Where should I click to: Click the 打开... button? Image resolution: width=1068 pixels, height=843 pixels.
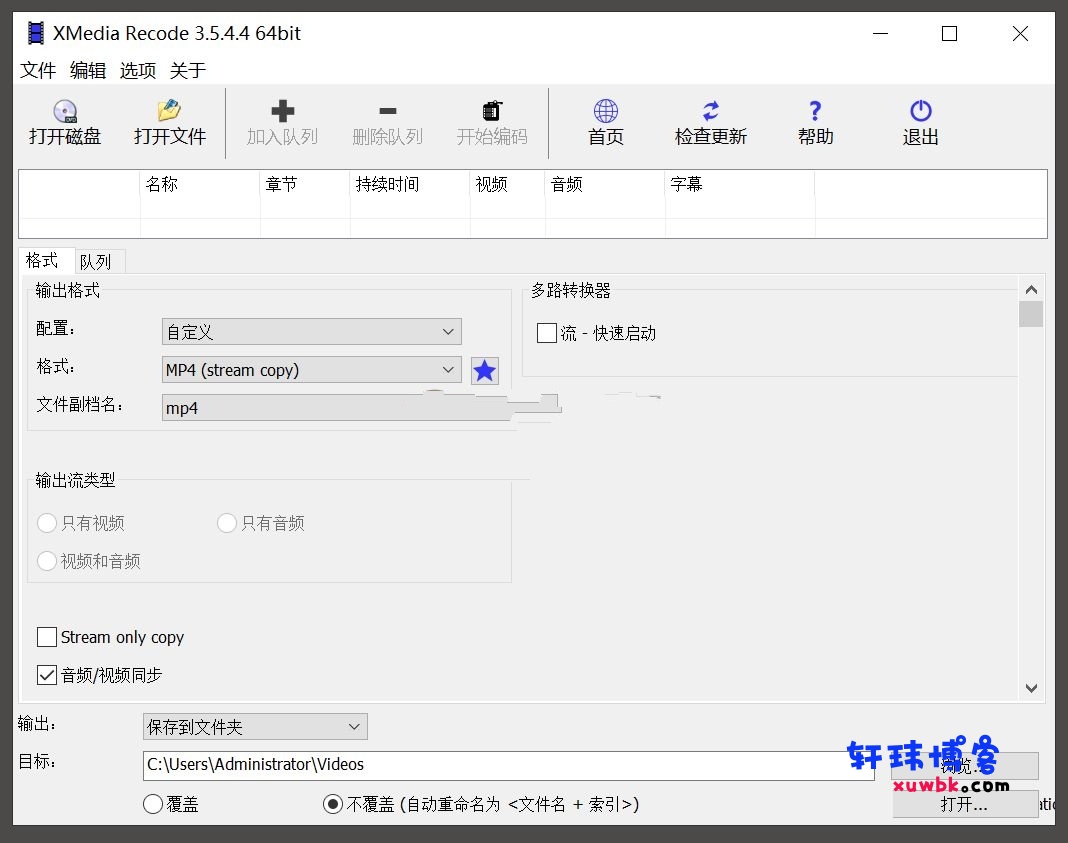(x=964, y=804)
